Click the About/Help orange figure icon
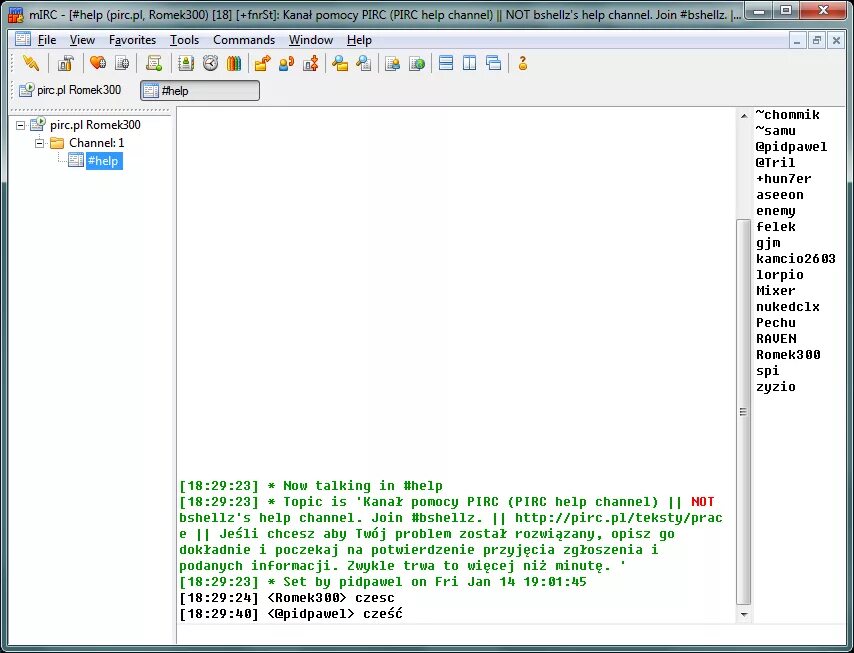 click(523, 64)
